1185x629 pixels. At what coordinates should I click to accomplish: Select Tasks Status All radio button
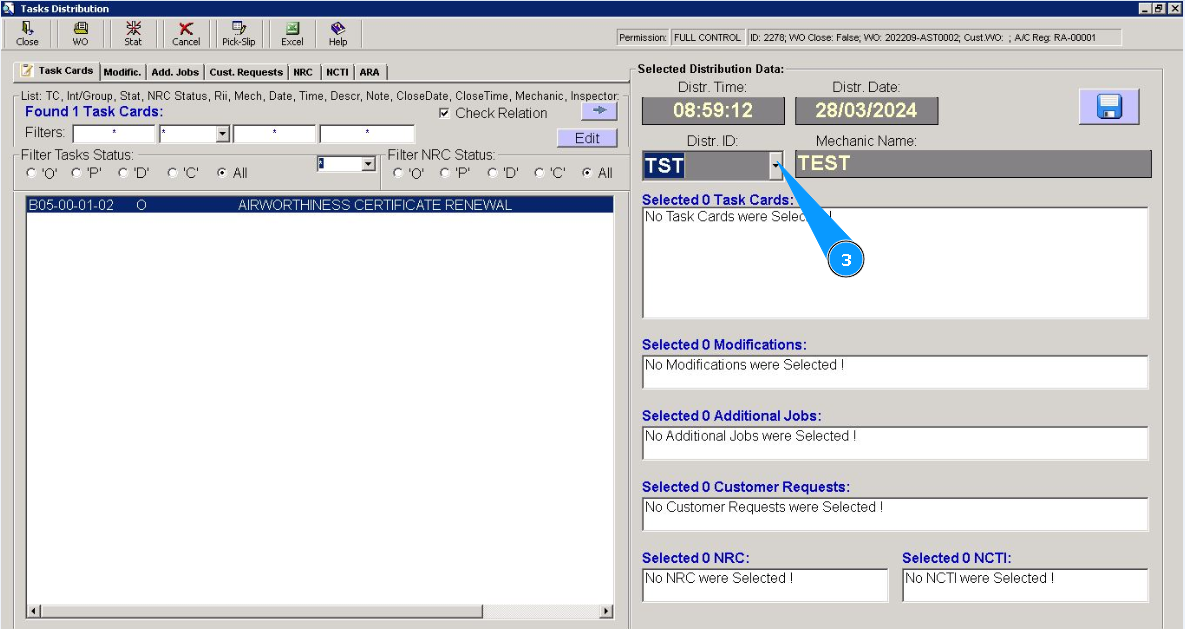pyautogui.click(x=221, y=173)
